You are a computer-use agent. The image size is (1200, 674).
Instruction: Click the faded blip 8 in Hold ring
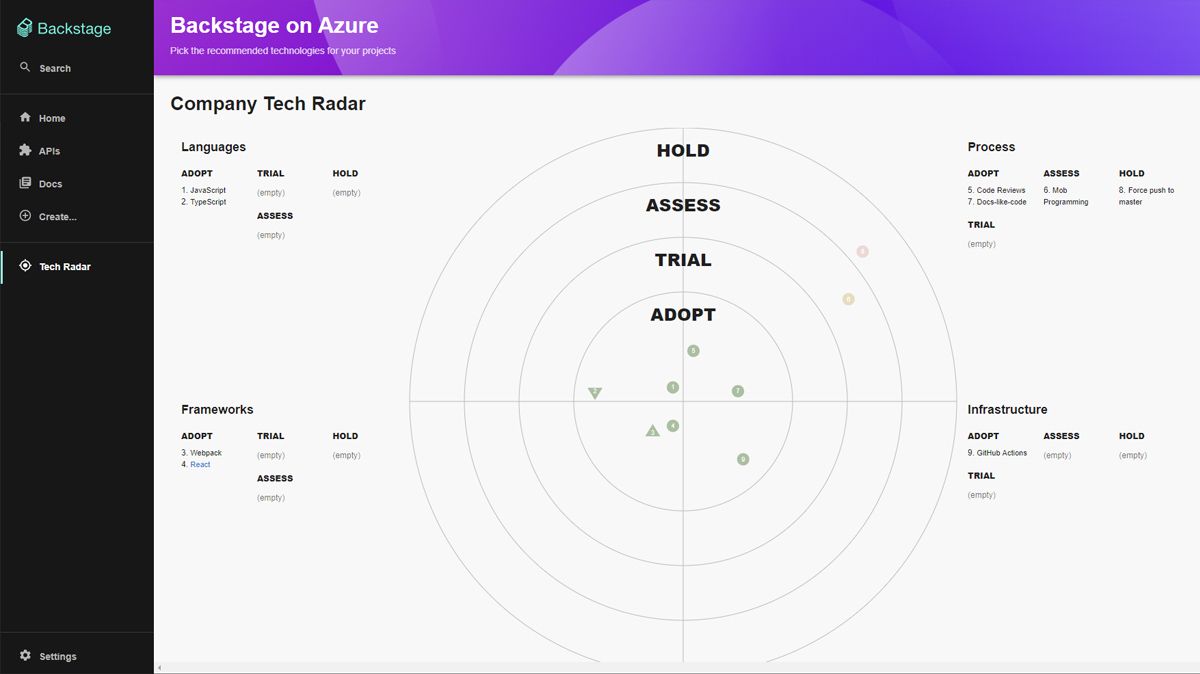[x=862, y=252]
